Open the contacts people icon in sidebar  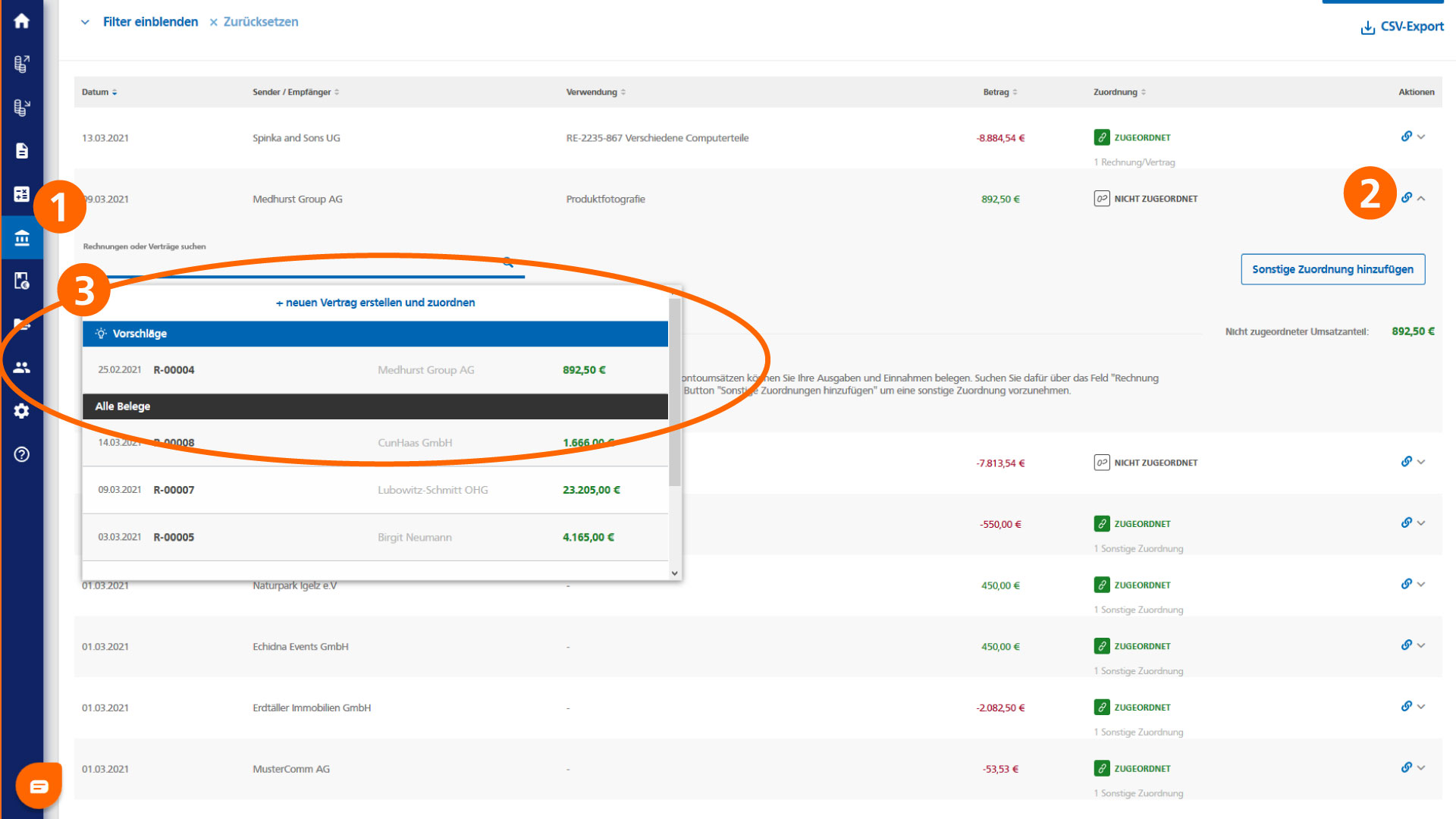[21, 367]
